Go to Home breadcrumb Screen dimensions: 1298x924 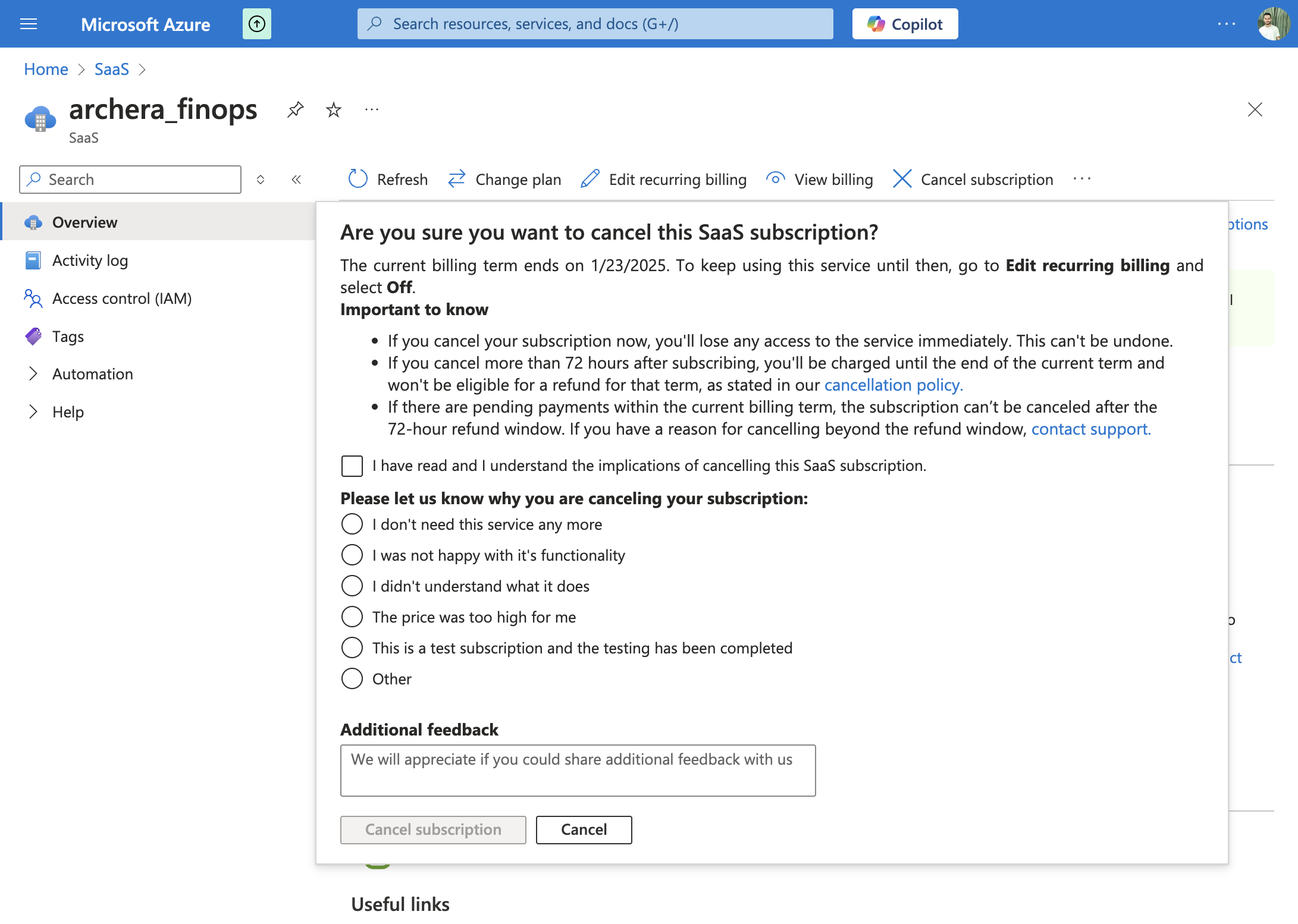46,70
